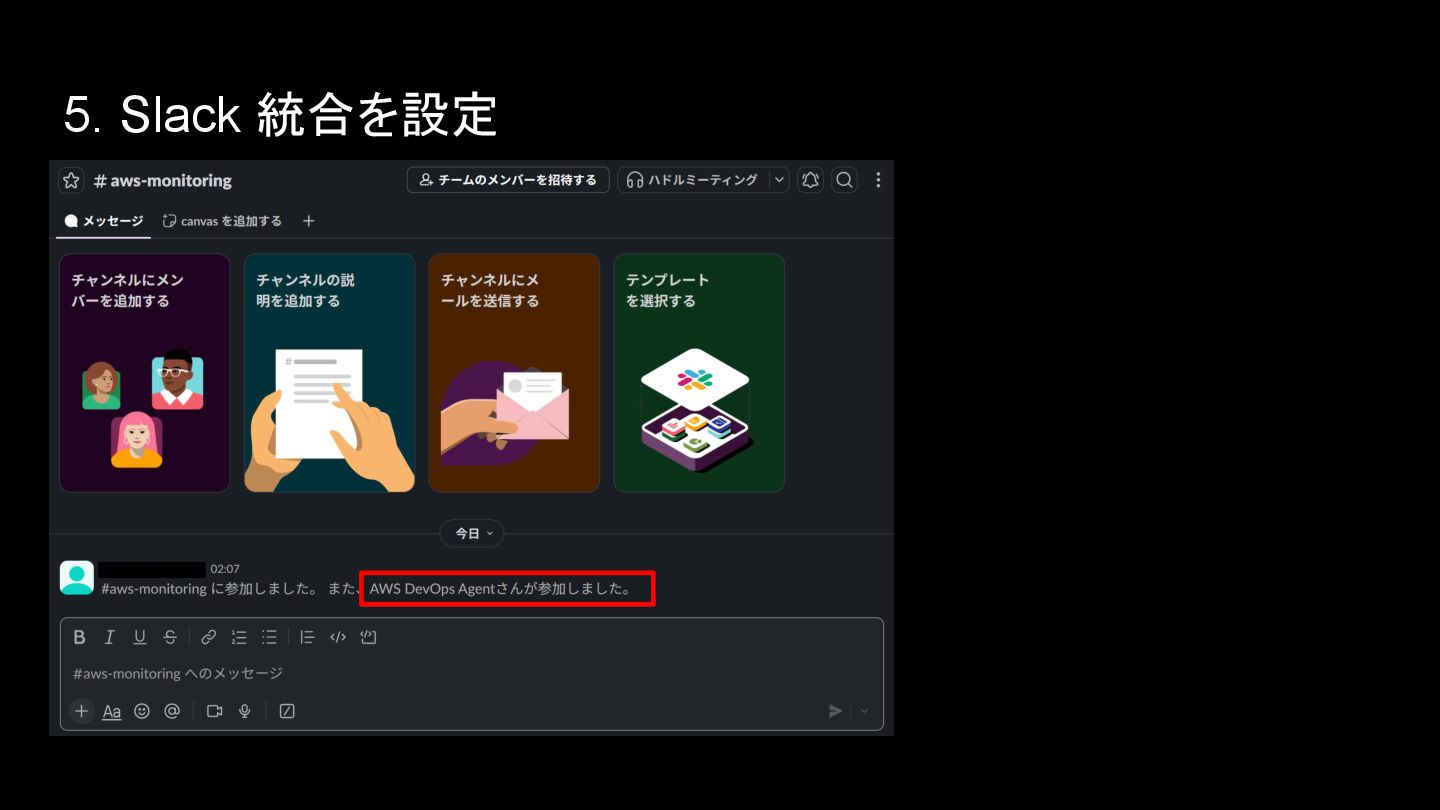The width and height of the screenshot is (1440, 810).
Task: Start a ハドルミーティング
Action: 692,180
